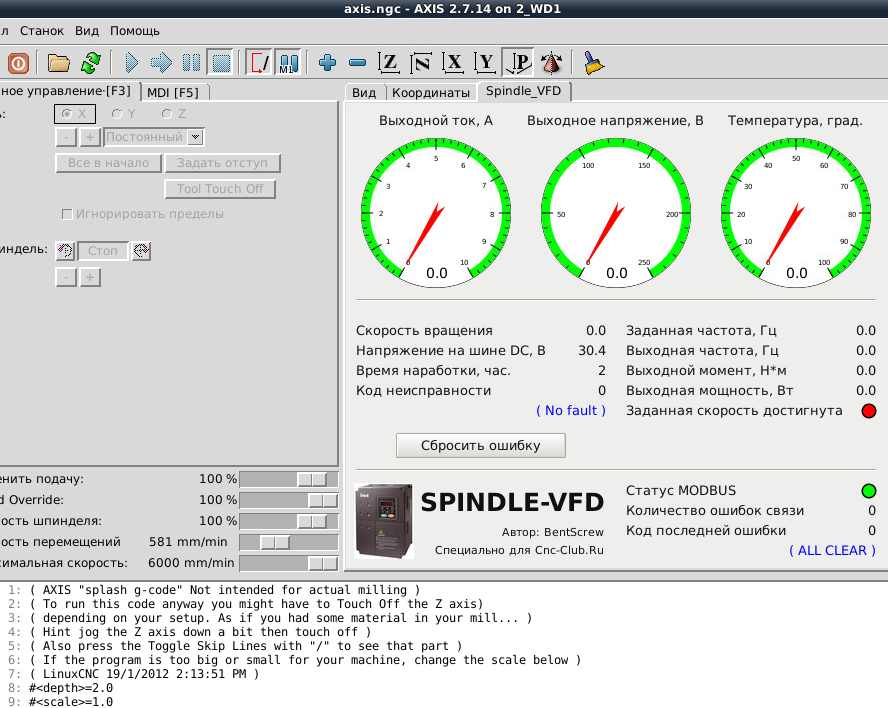Stop program execution
Viewport: 888px width, 708px height.
pyautogui.click(x=221, y=62)
